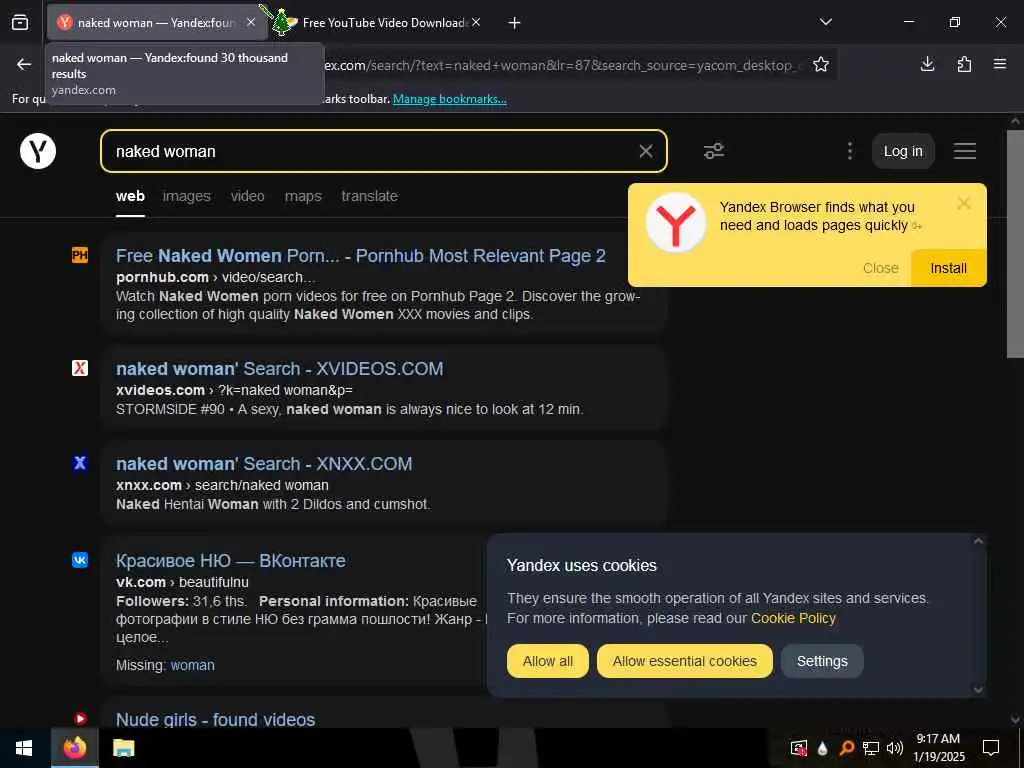This screenshot has width=1024, height=768.
Task: Open the translate tab
Action: coord(370,196)
